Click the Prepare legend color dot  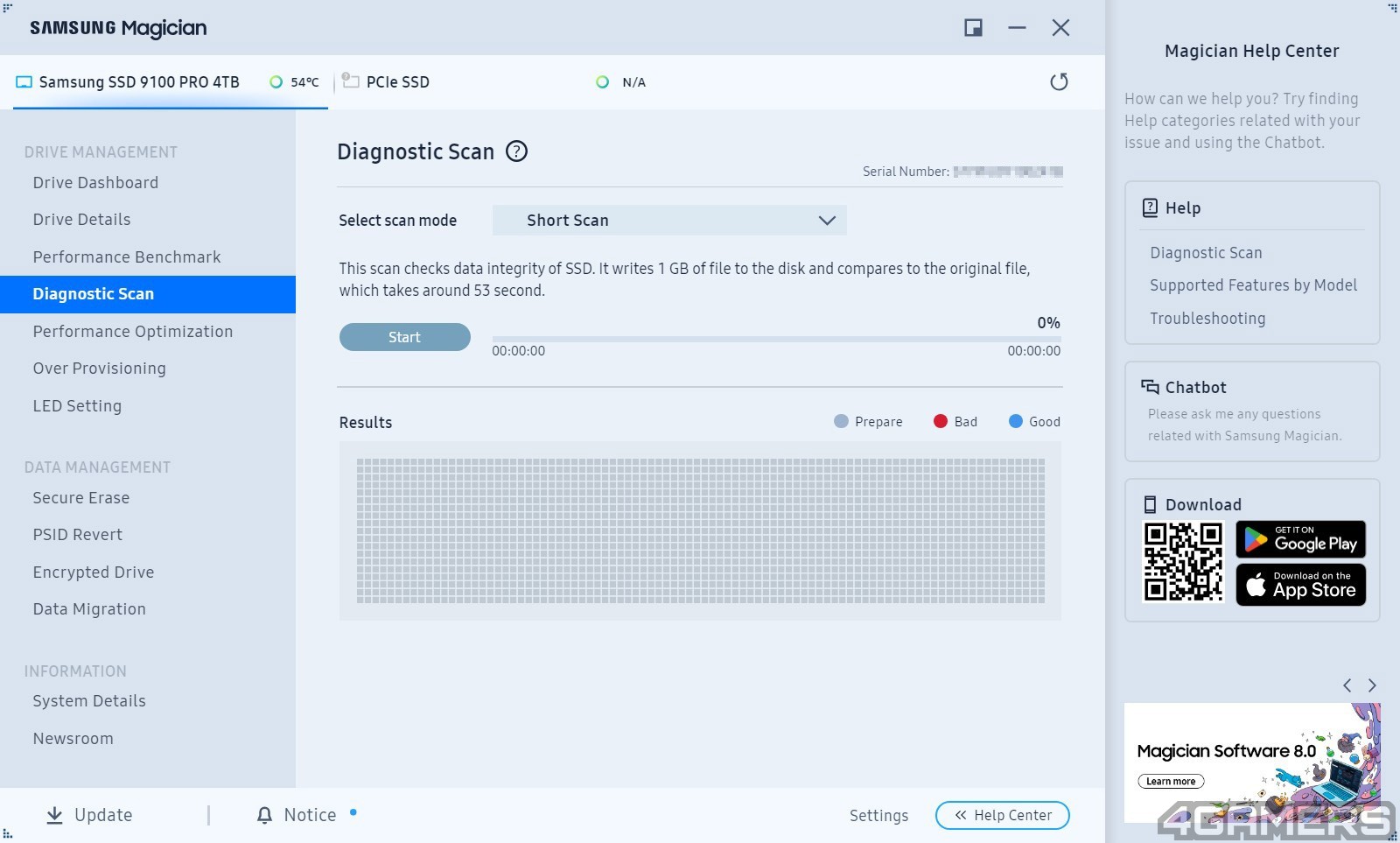[841, 421]
